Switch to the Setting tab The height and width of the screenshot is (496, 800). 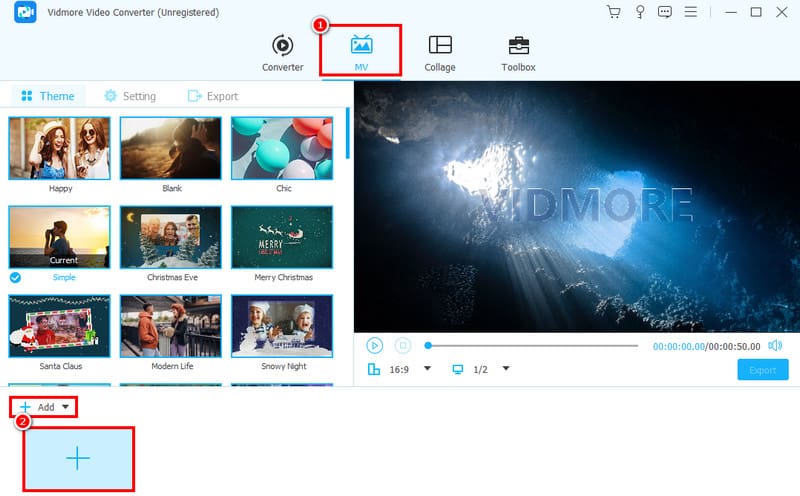pyautogui.click(x=129, y=96)
